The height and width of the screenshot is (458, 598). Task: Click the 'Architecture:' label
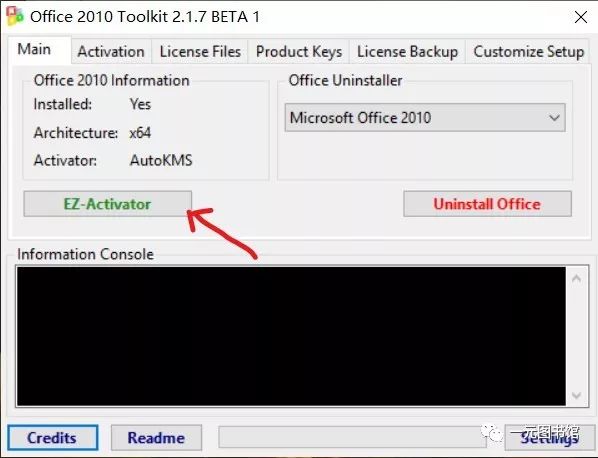[76, 133]
